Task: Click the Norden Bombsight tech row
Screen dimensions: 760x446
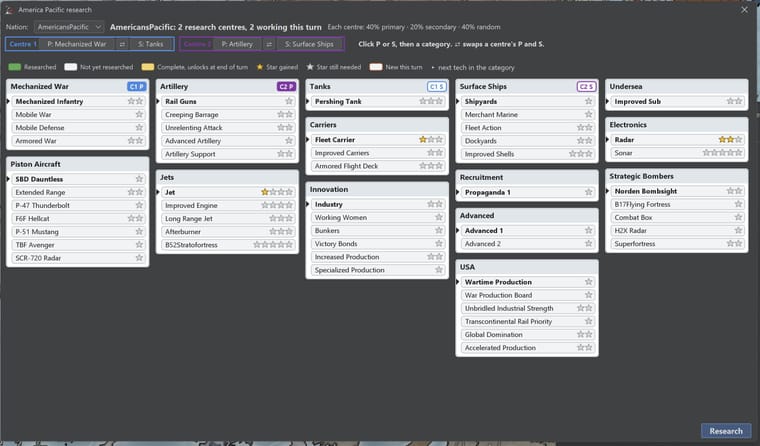Action: [x=677, y=191]
